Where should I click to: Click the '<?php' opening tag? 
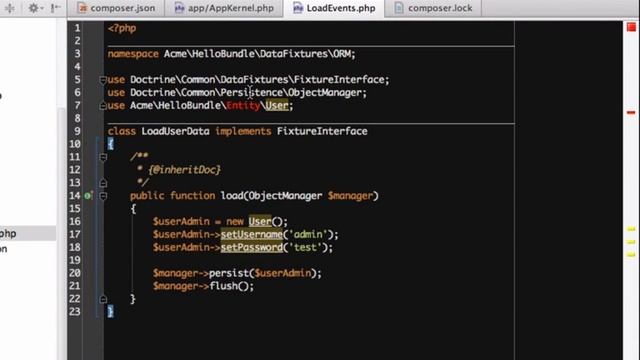click(x=122, y=28)
